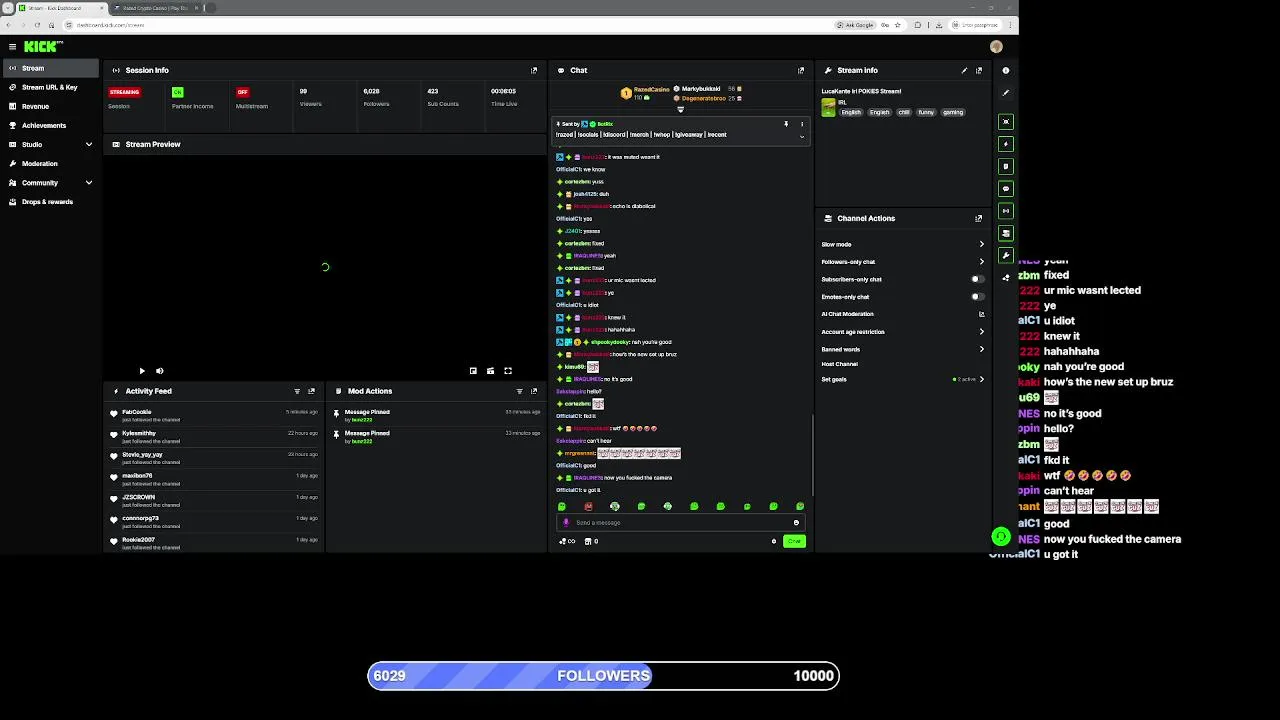Edit stream info with pencil icon
The width and height of the screenshot is (1280, 720).
[x=964, y=70]
